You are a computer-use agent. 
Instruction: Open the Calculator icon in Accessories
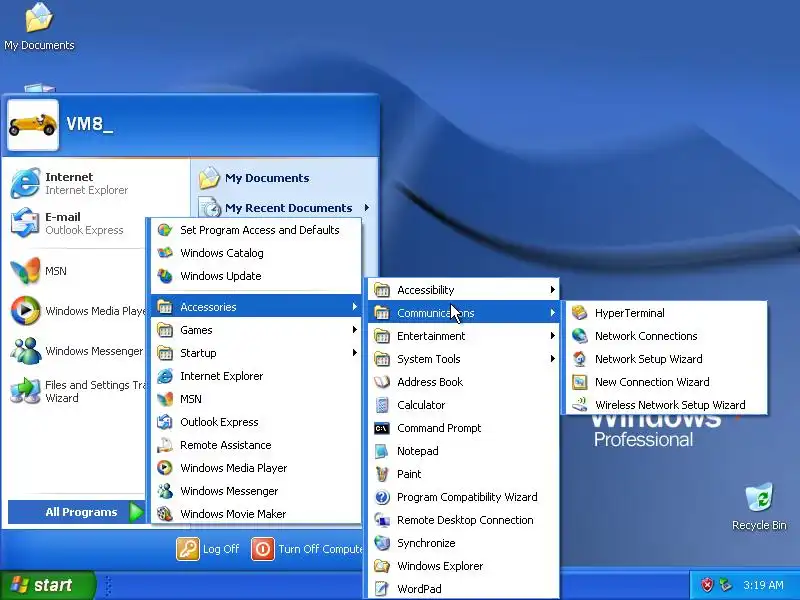tap(382, 405)
